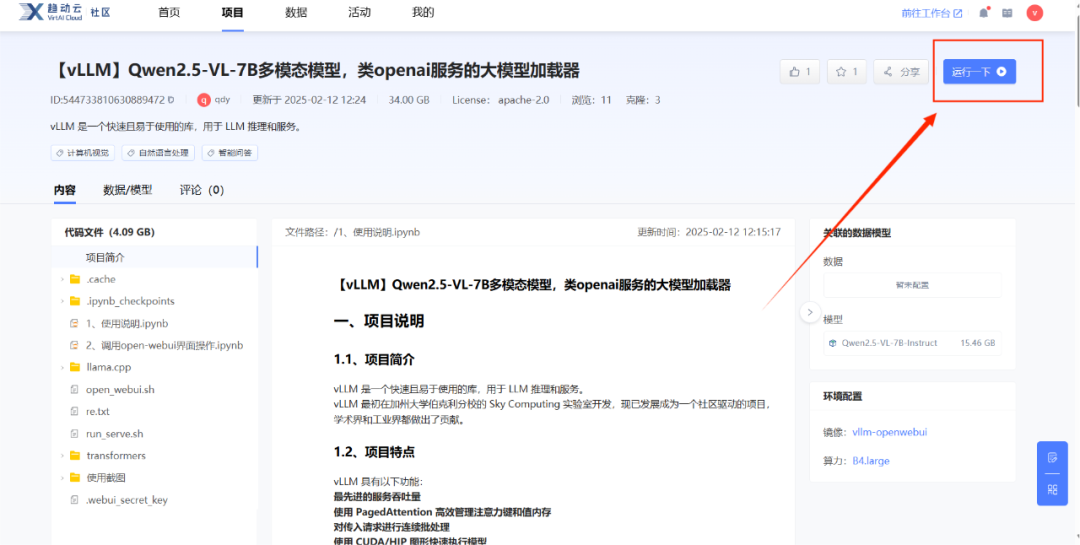The height and width of the screenshot is (545, 1080).
Task: Open the B4.large compute link
Action: [x=871, y=461]
